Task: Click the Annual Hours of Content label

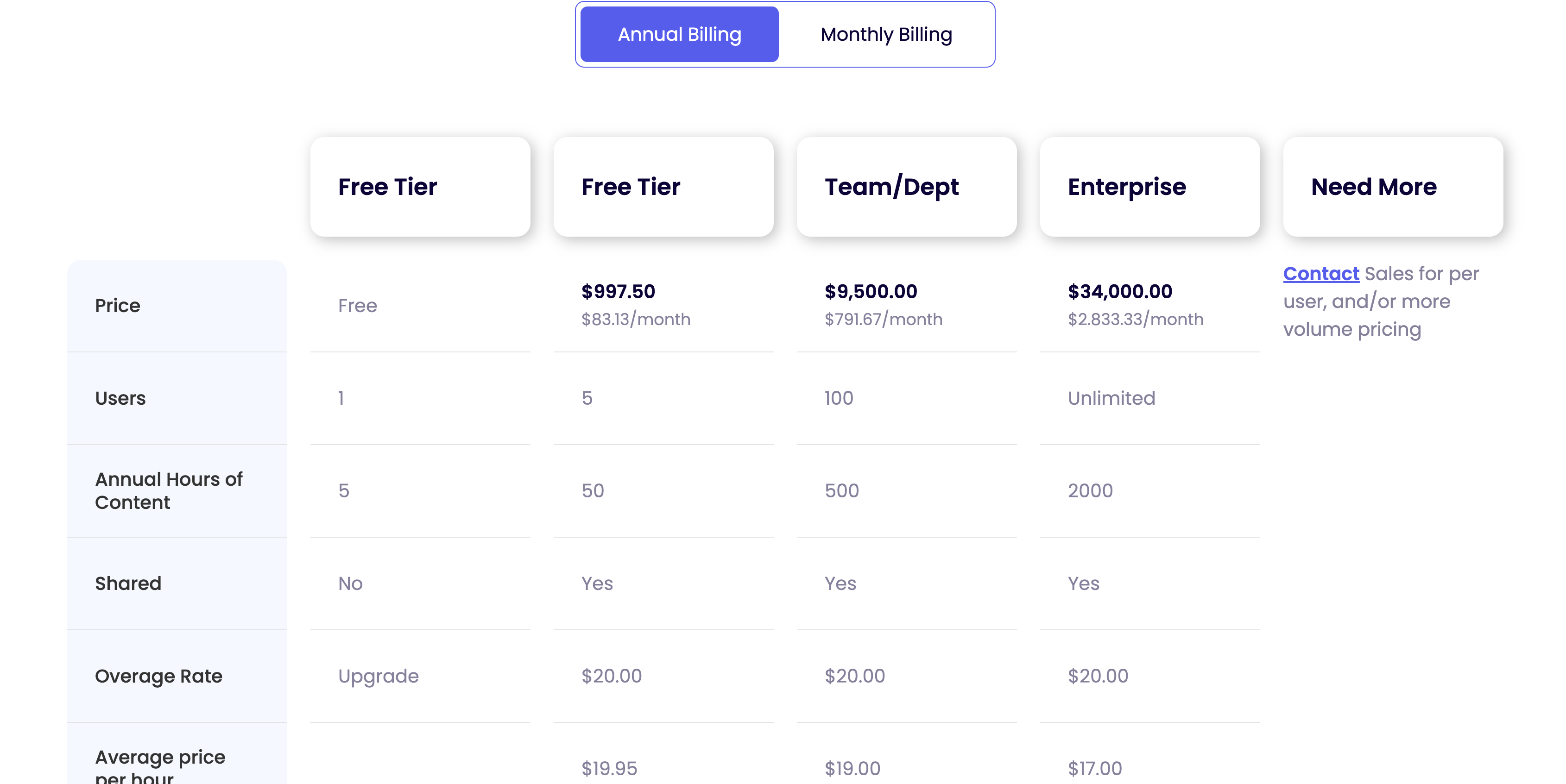Action: tap(168, 490)
